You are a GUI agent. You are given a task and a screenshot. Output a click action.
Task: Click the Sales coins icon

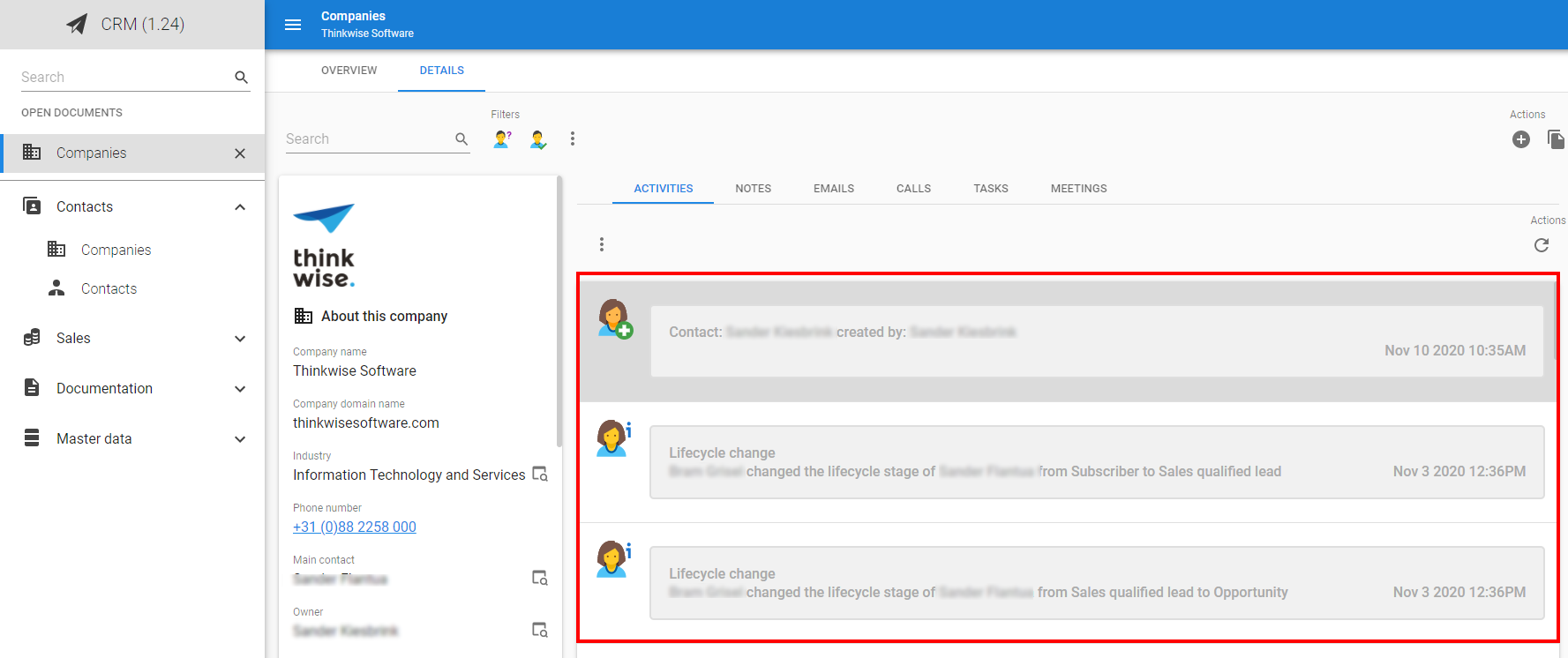coord(32,338)
